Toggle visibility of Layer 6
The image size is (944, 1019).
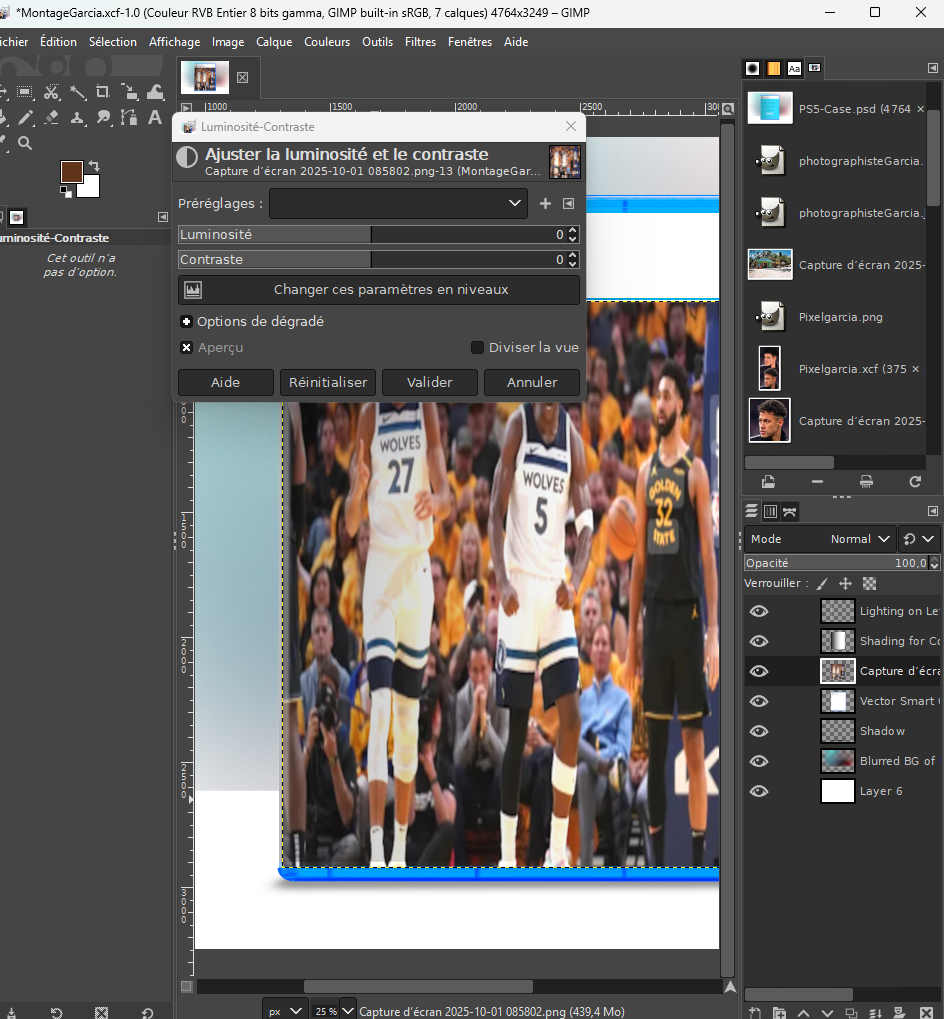tap(759, 791)
